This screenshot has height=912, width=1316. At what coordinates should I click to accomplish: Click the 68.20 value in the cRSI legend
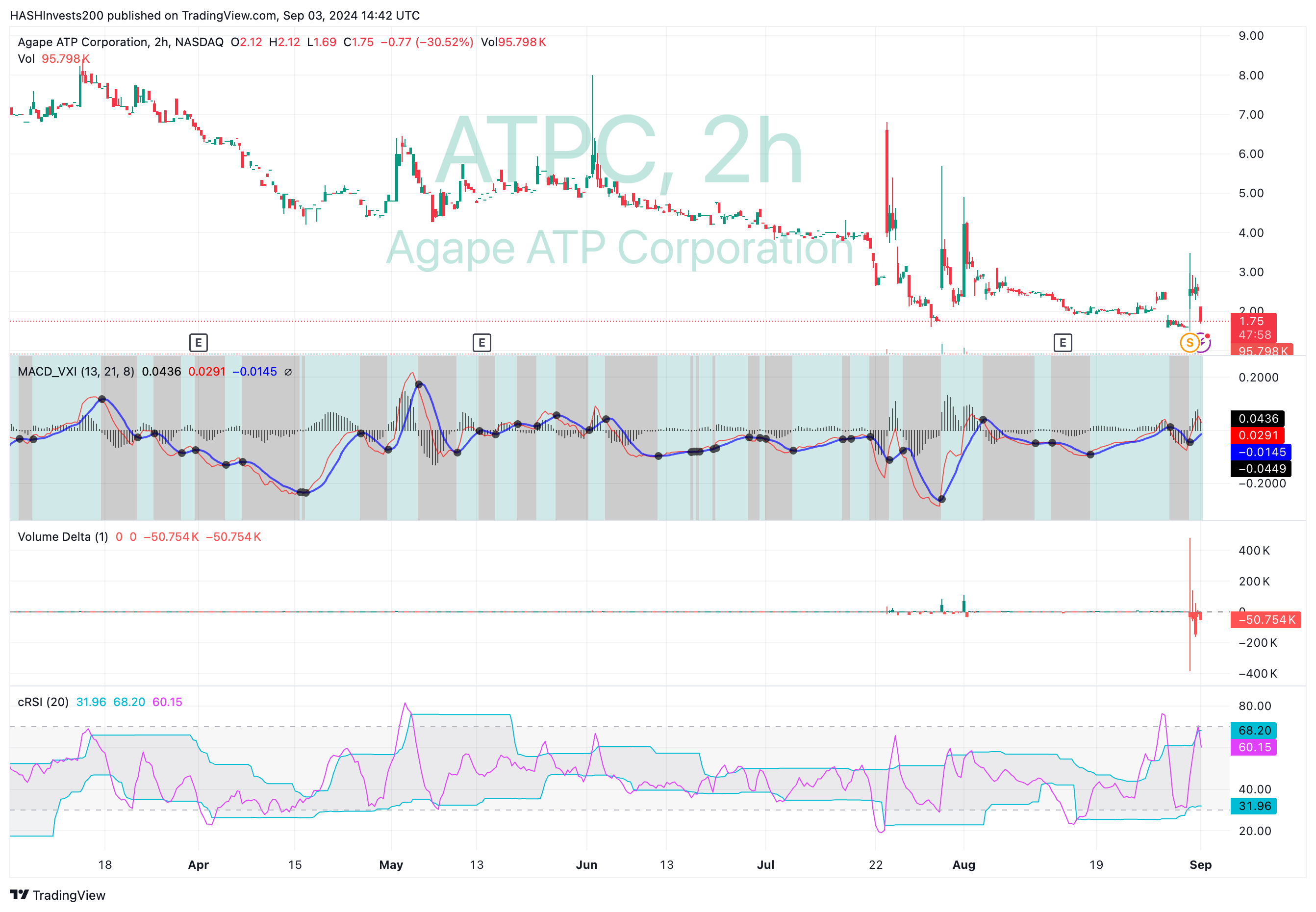pos(129,702)
